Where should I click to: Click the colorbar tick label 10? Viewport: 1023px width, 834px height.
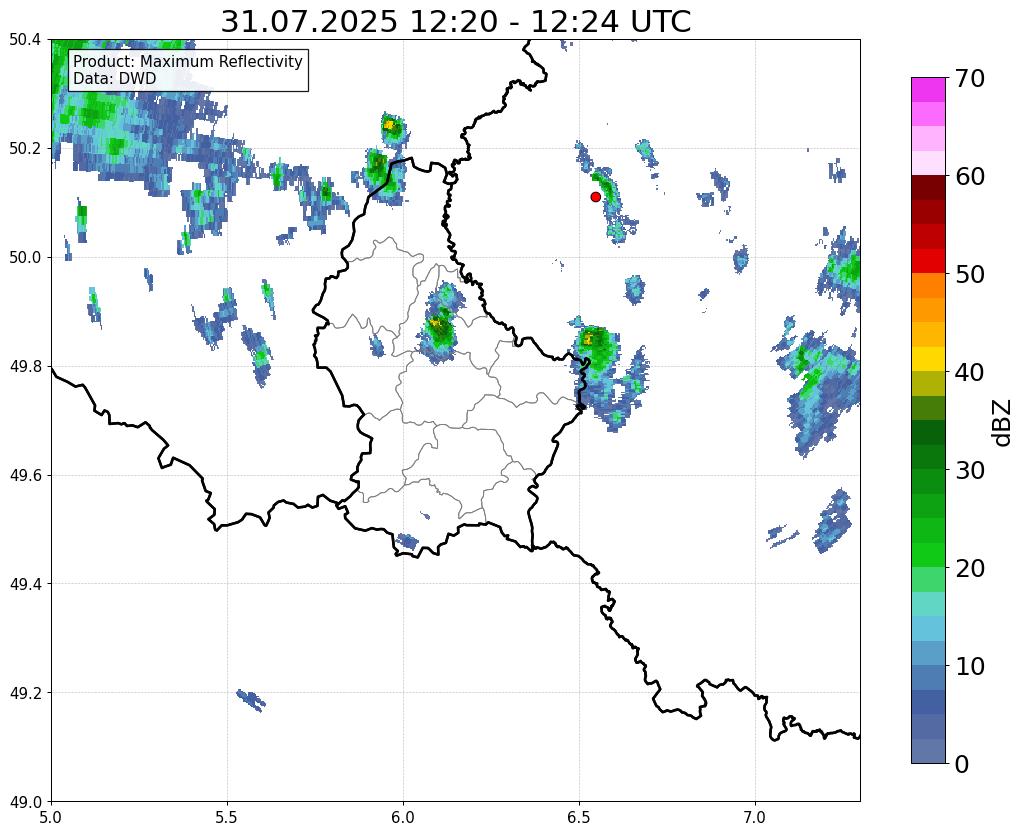tap(969, 666)
